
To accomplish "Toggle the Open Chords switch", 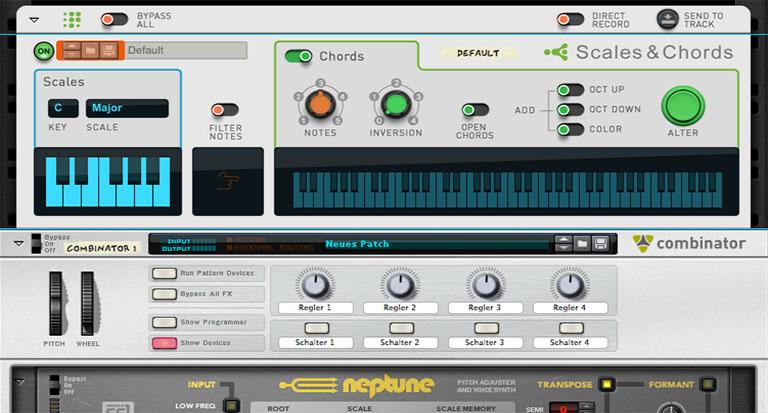I will click(x=475, y=110).
